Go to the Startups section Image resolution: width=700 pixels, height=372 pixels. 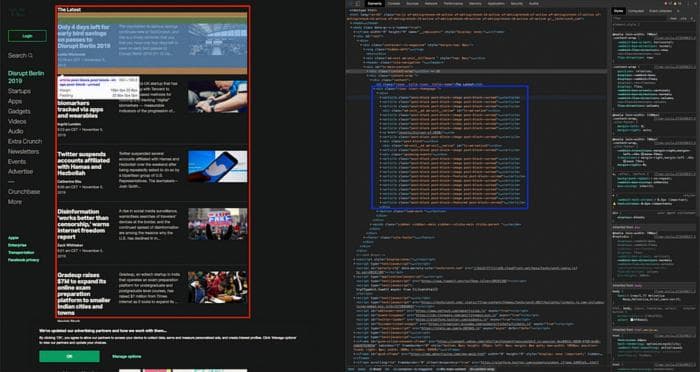pyautogui.click(x=19, y=91)
